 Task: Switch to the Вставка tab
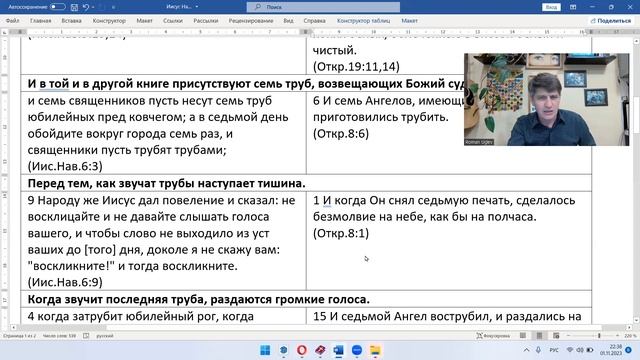point(71,20)
